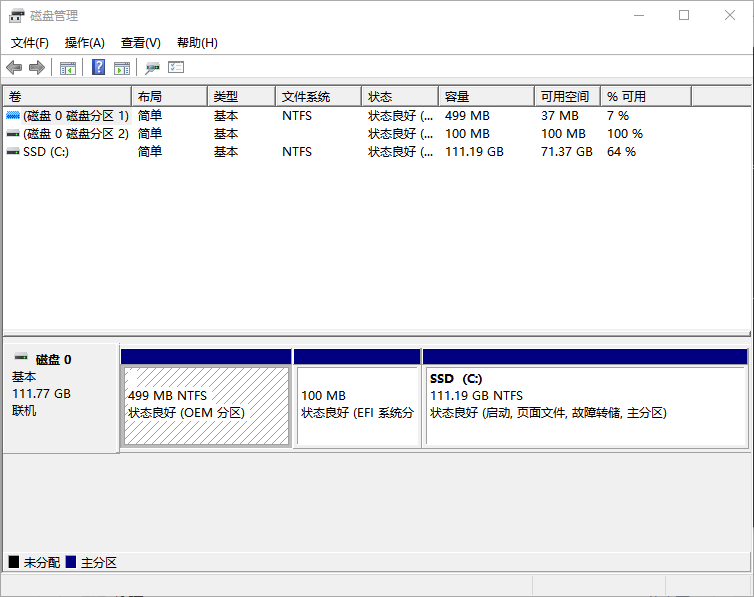
Task: Click the rescan/connect disk toolbar icon
Action: tap(152, 68)
